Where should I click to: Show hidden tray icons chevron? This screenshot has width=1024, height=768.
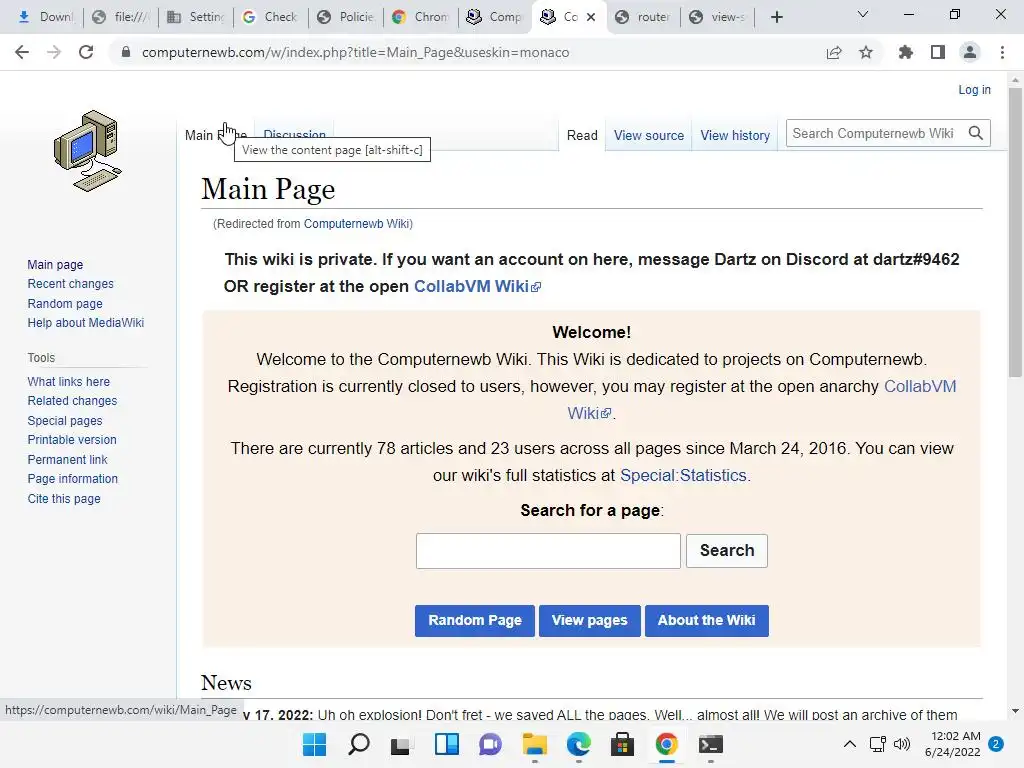point(850,744)
